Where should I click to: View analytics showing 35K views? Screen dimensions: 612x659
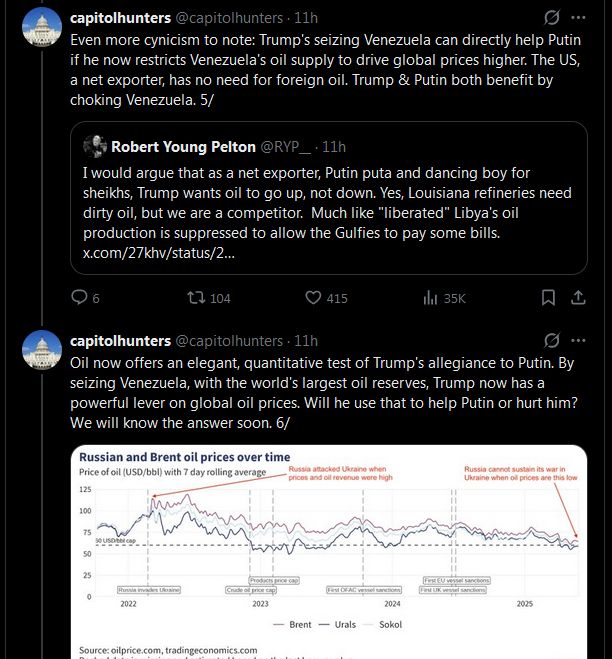pyautogui.click(x=431, y=297)
